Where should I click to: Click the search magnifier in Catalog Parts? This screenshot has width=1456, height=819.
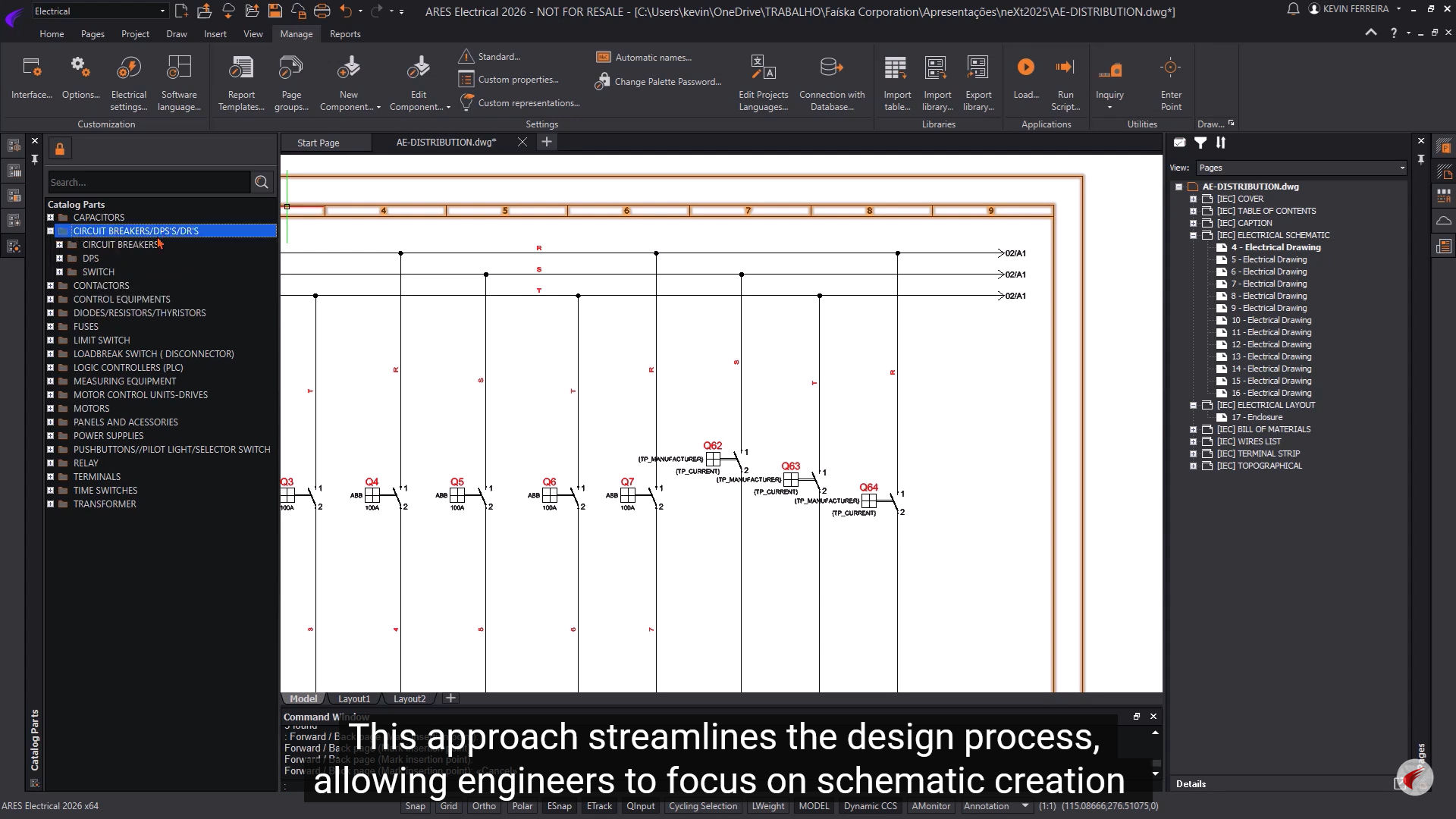[262, 182]
